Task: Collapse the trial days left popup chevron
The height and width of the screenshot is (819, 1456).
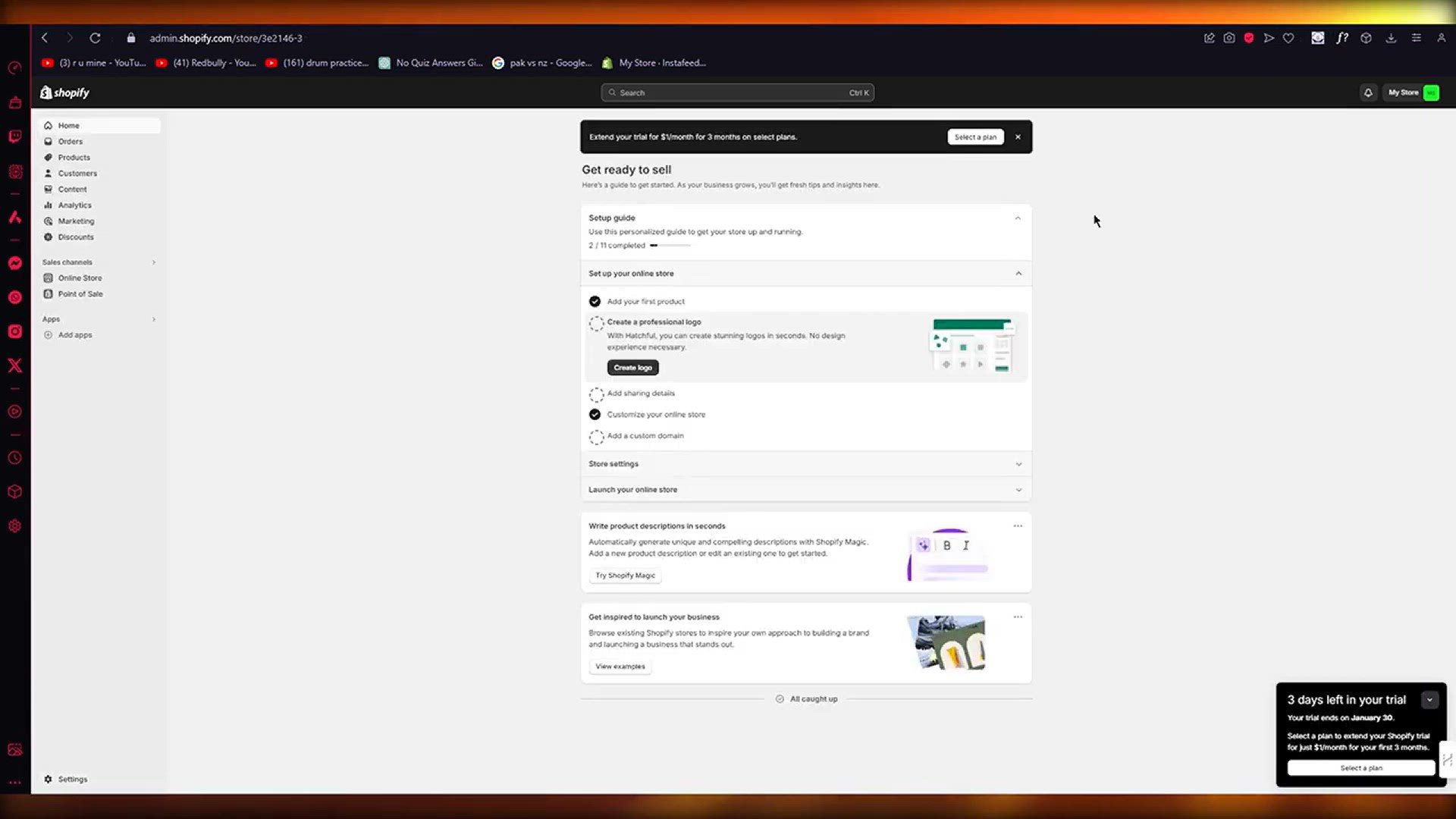Action: (x=1429, y=700)
